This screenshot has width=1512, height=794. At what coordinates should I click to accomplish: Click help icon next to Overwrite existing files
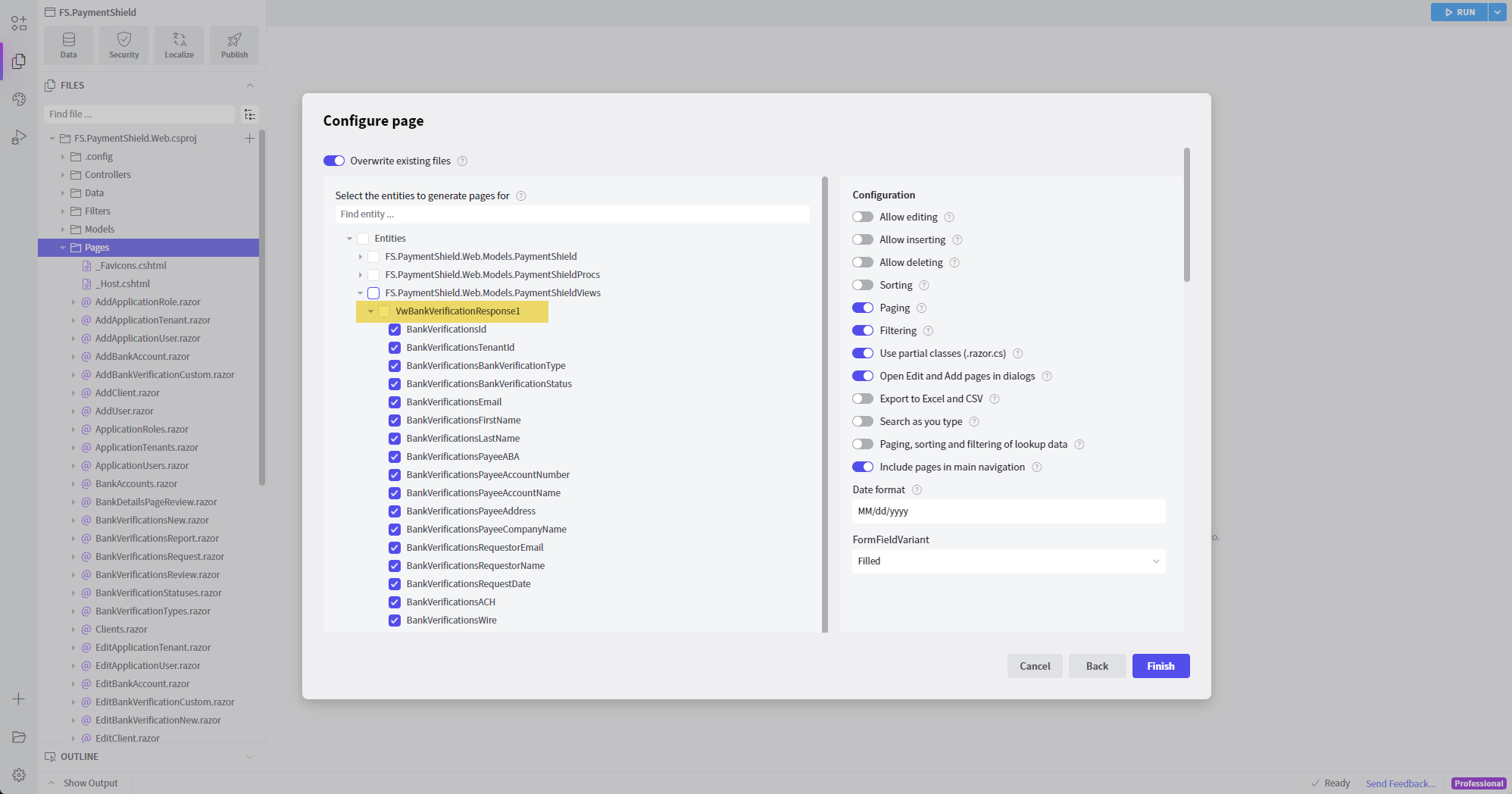tap(462, 161)
